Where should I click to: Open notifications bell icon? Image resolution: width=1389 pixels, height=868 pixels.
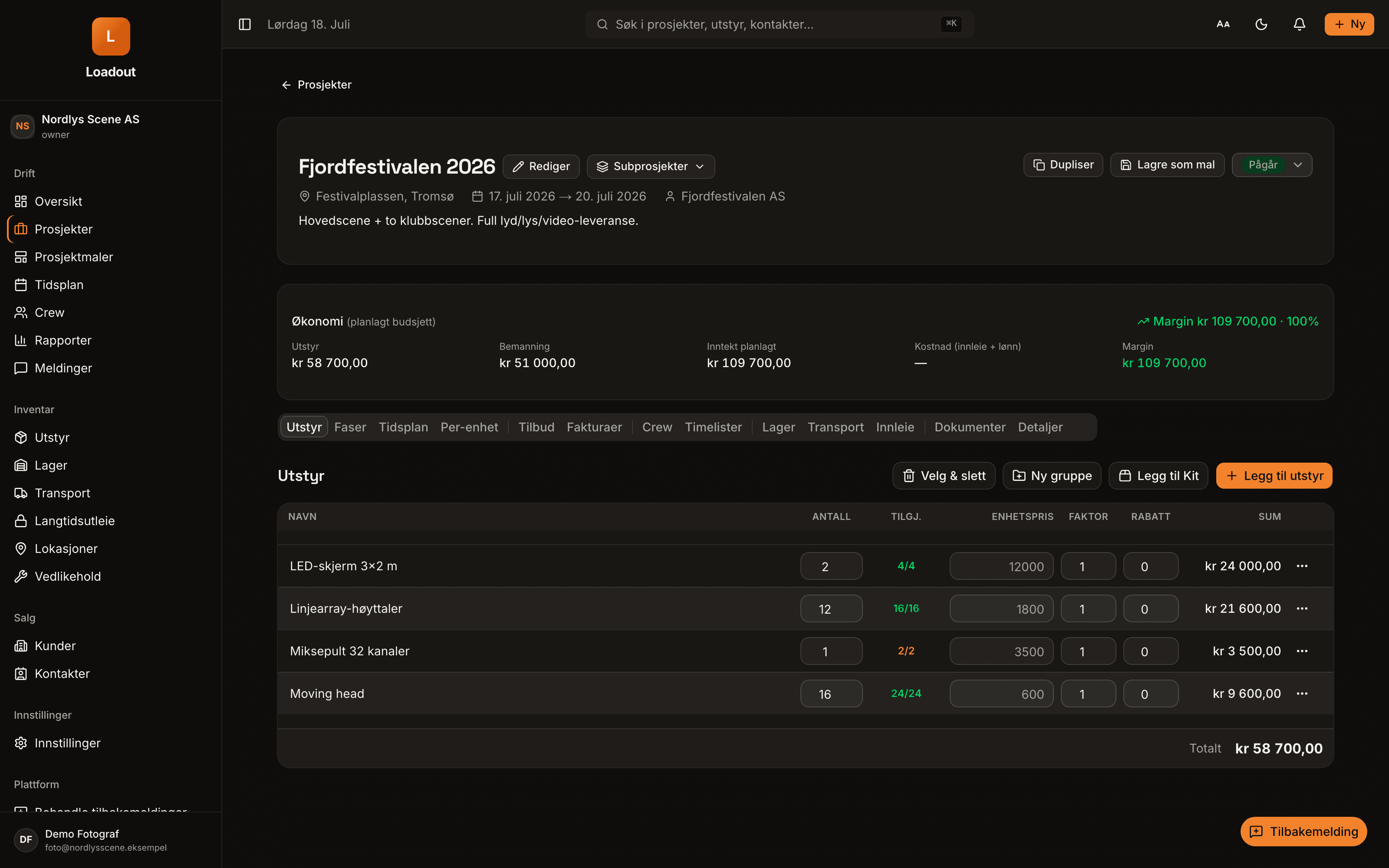tap(1300, 24)
